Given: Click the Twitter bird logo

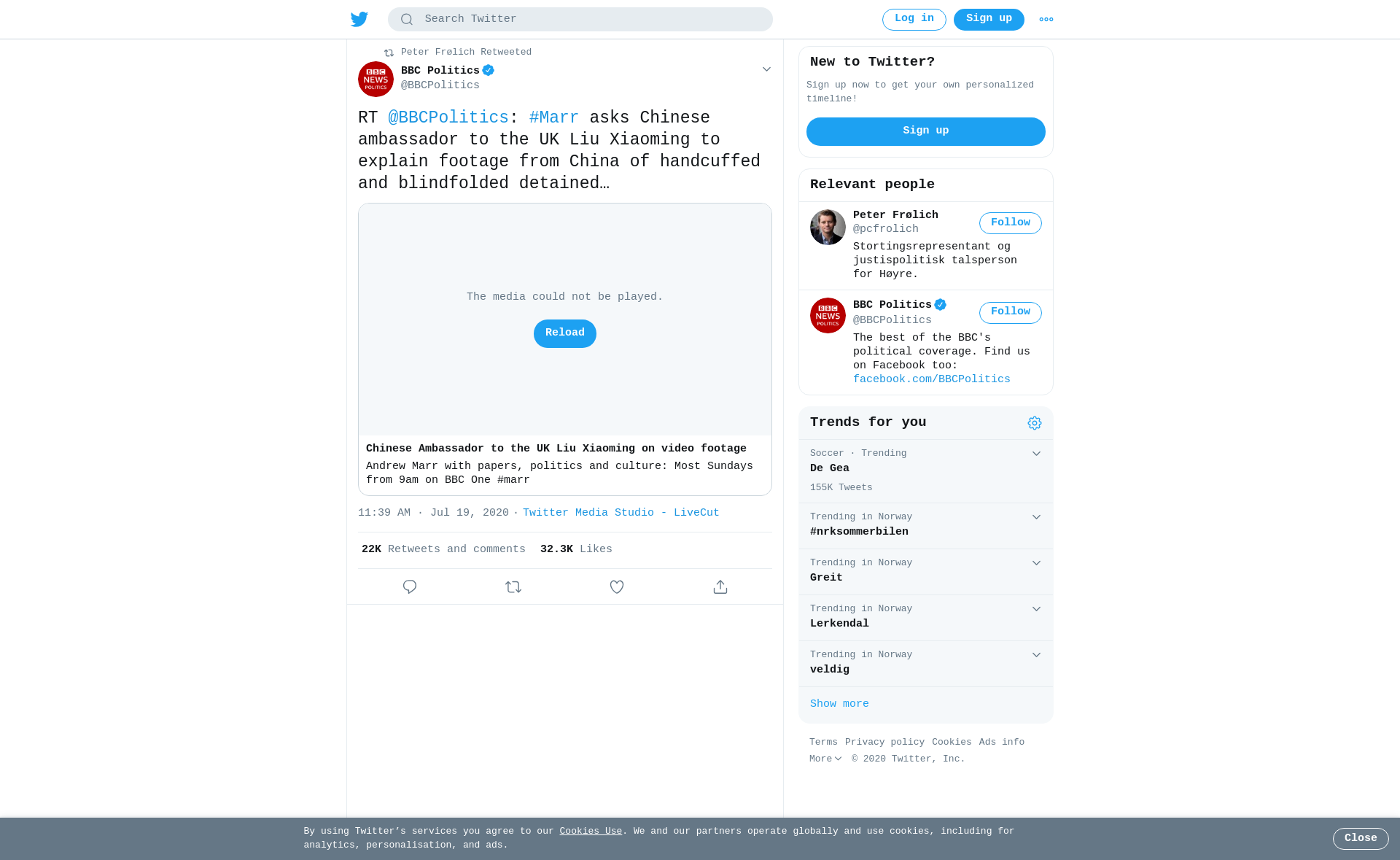Looking at the screenshot, I should (359, 20).
